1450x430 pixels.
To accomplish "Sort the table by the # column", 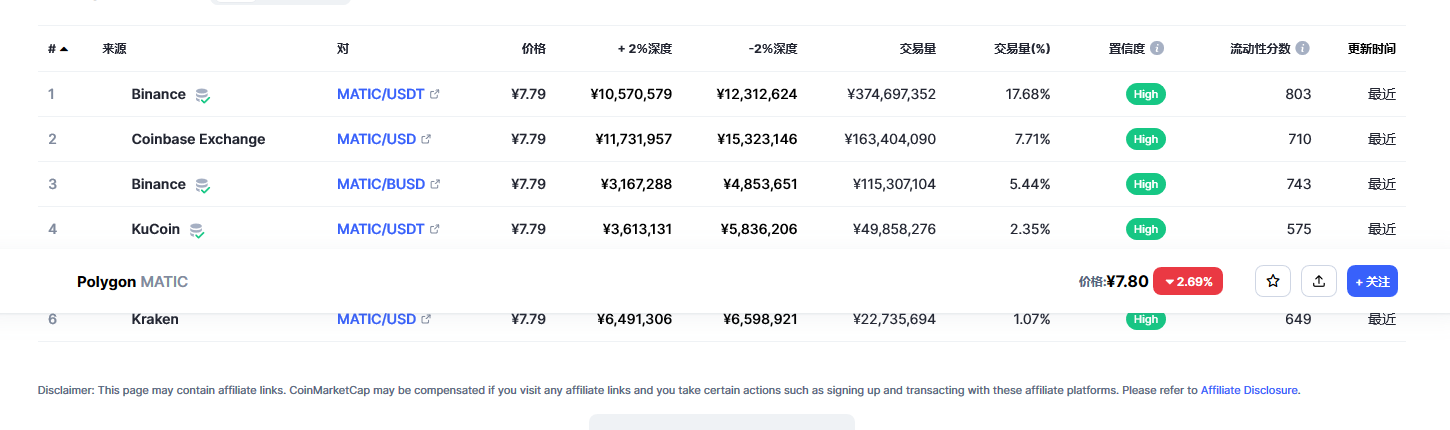I will pyautogui.click(x=57, y=48).
